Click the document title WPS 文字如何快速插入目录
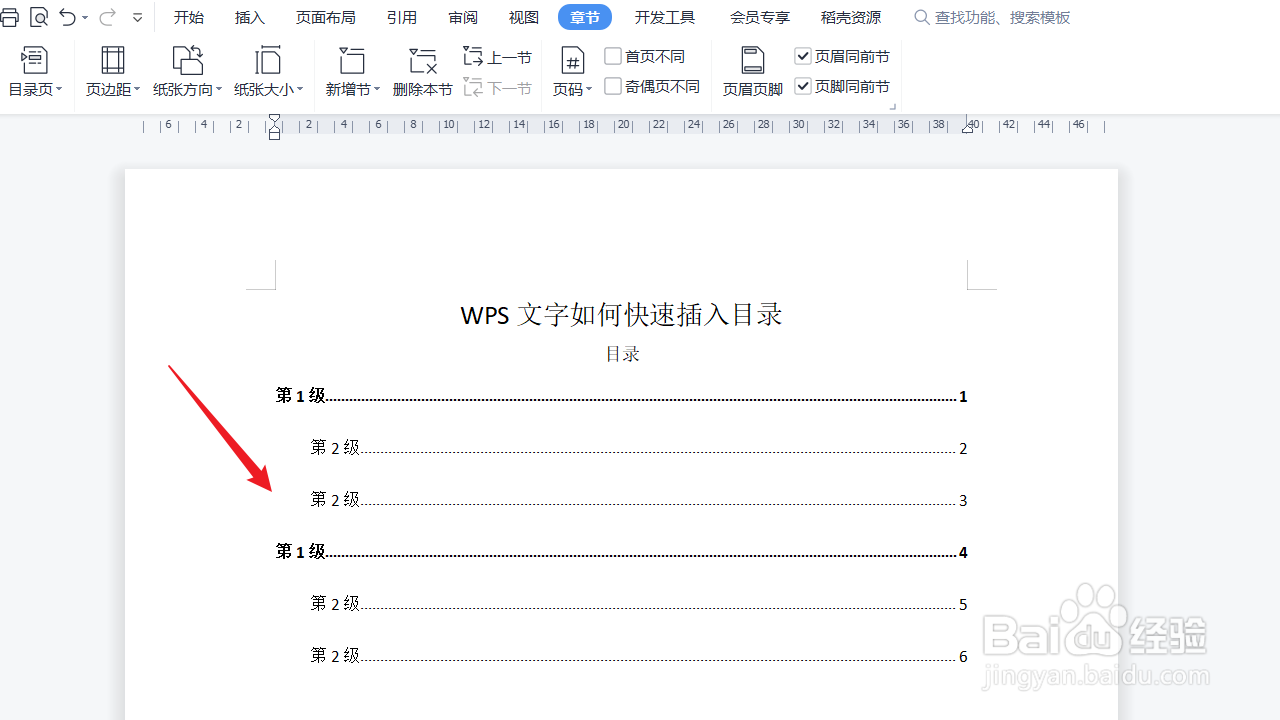 [x=621, y=315]
